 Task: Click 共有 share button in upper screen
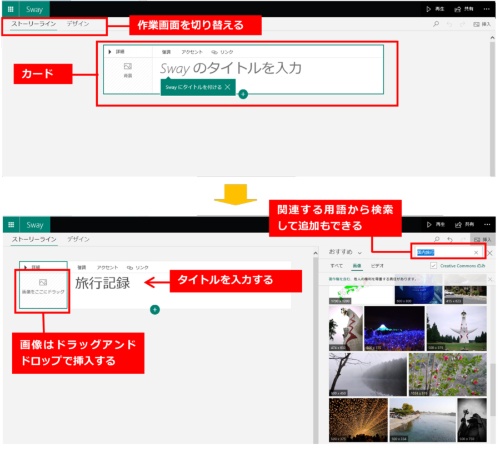click(x=464, y=9)
